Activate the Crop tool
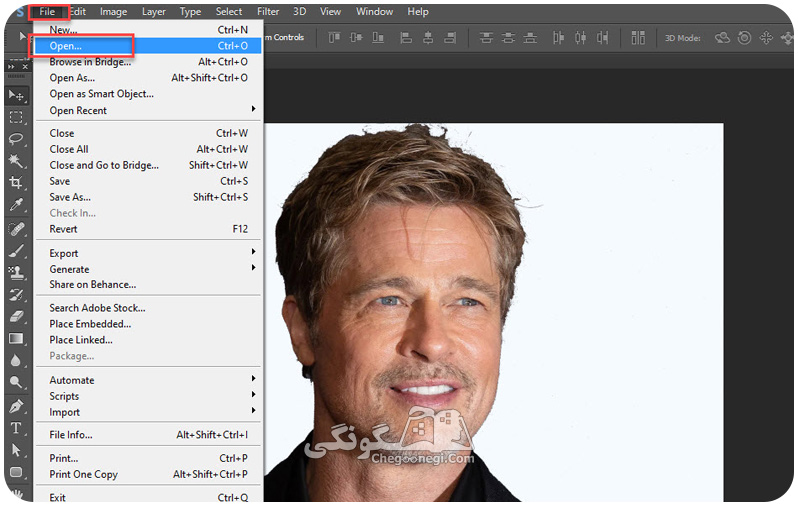This screenshot has height=508, width=798. tap(16, 182)
